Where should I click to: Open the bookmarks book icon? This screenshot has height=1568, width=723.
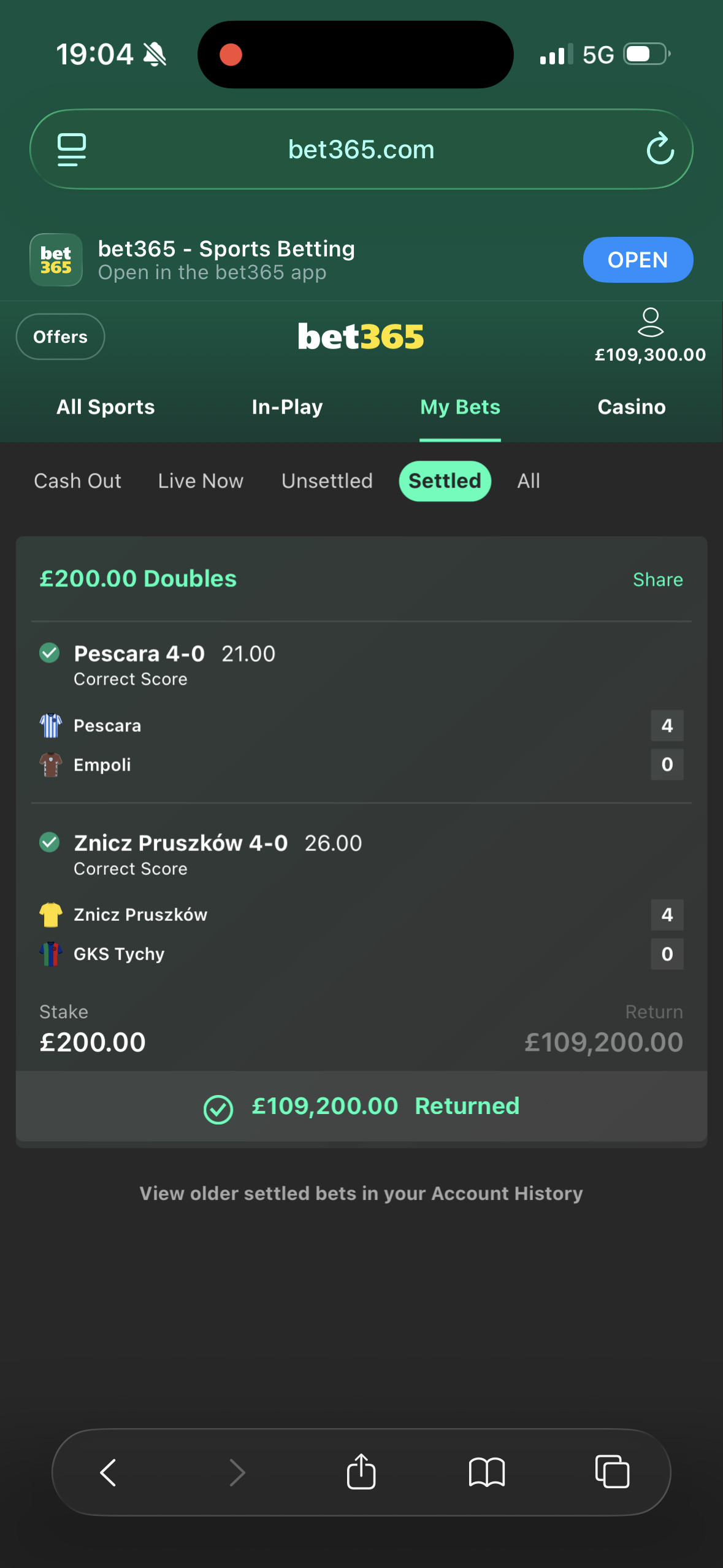tap(486, 1472)
